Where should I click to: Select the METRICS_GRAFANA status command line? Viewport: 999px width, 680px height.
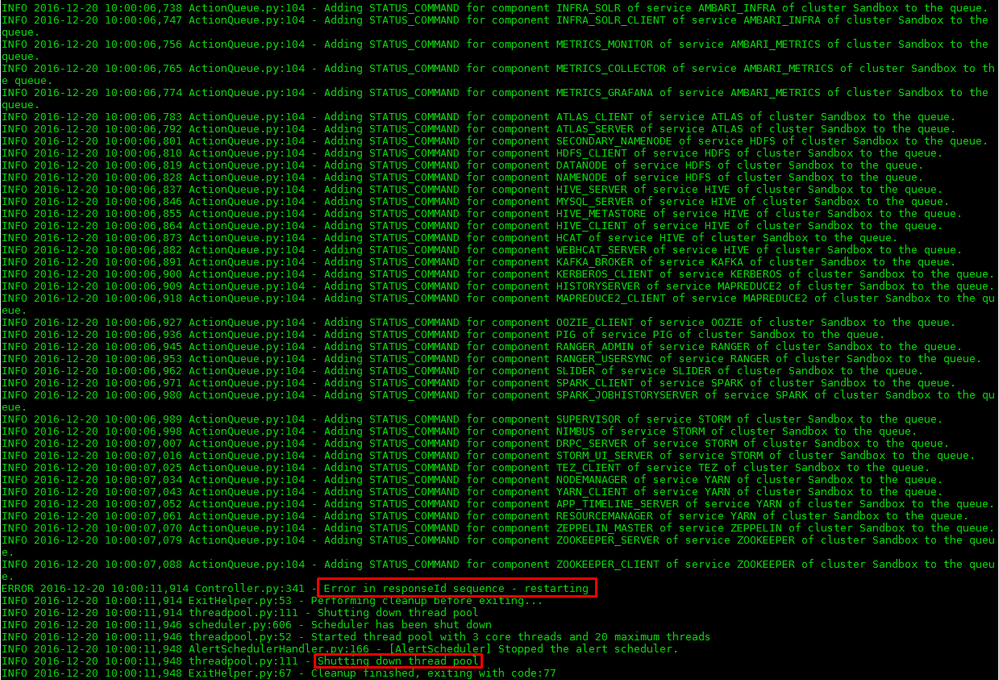point(300,92)
